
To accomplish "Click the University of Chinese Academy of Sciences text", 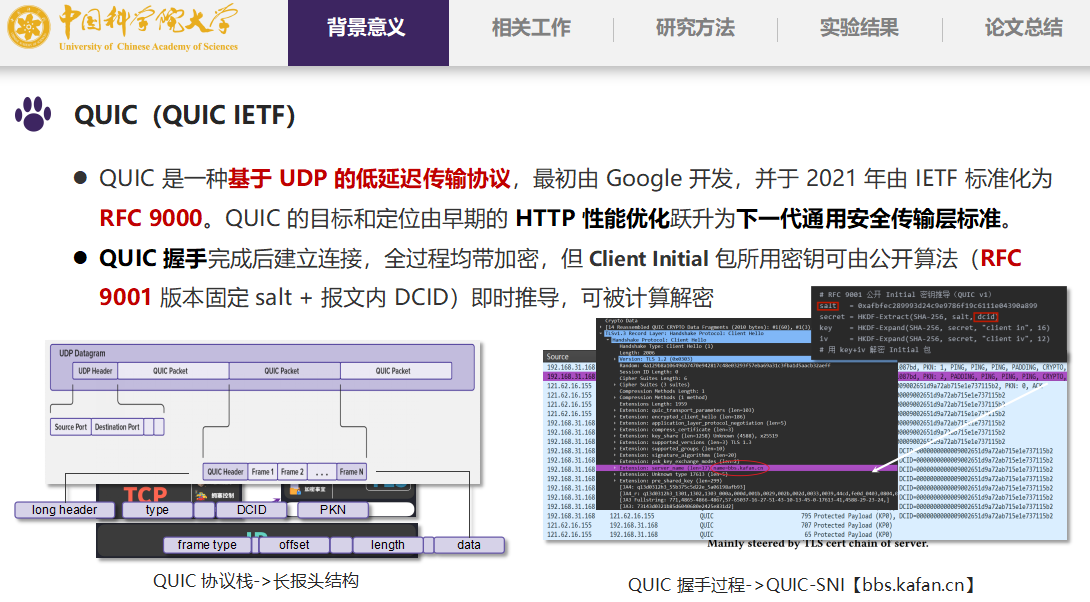I will pos(148,47).
